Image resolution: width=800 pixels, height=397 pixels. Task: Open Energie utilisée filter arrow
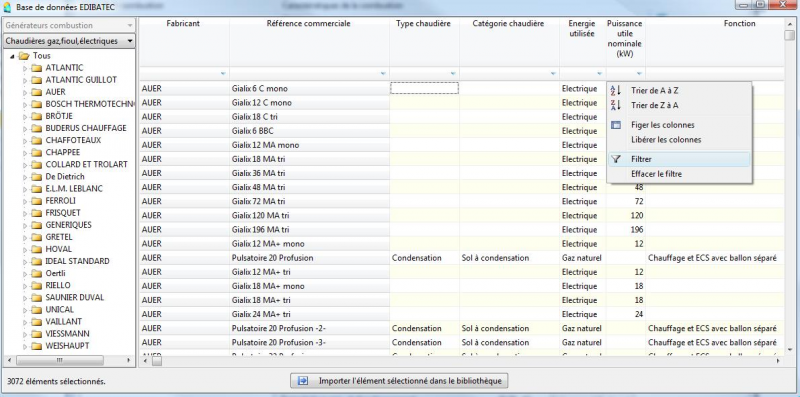pyautogui.click(x=599, y=74)
